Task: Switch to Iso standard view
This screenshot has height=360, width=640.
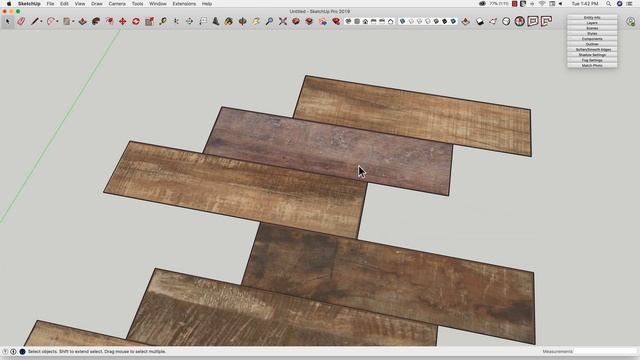Action: [348, 21]
